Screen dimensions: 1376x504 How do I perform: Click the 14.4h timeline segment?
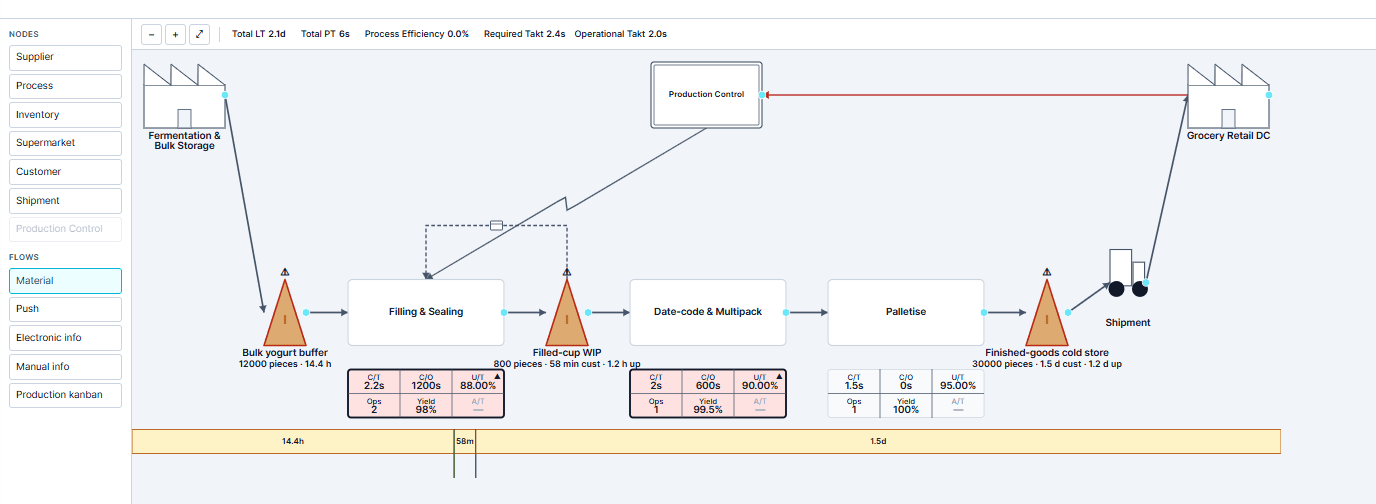click(292, 441)
